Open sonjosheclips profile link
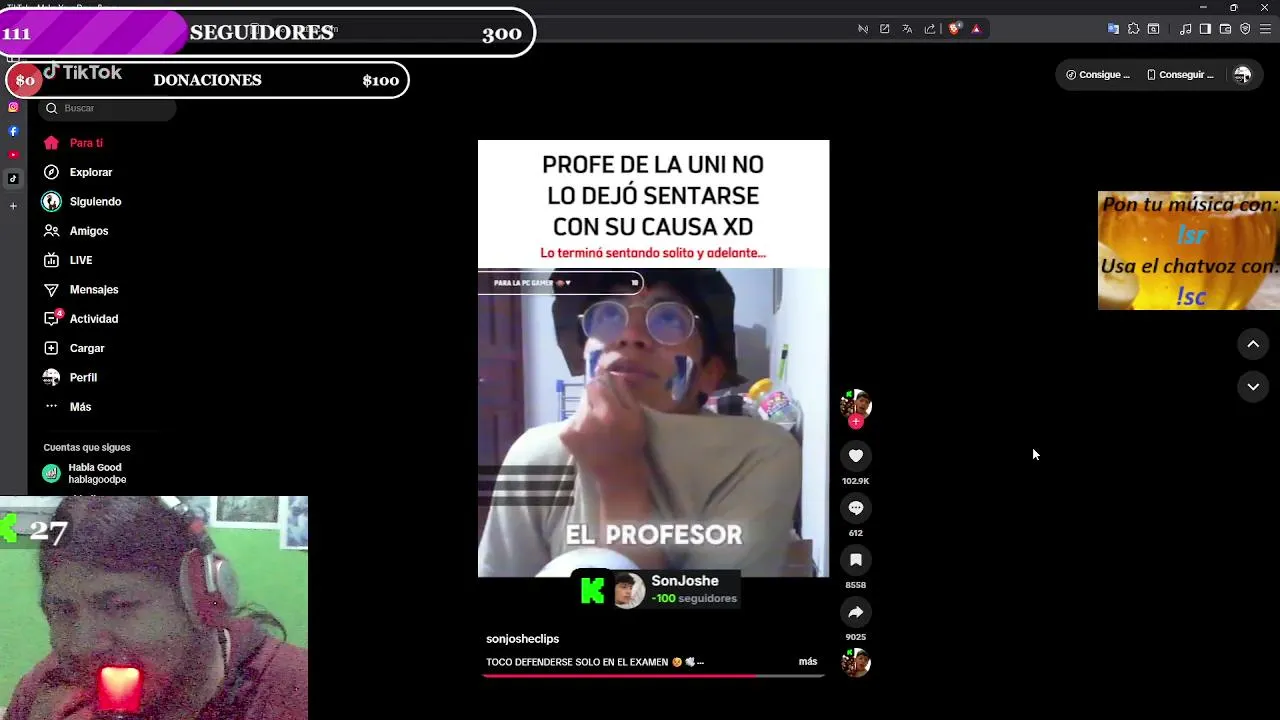Viewport: 1280px width, 720px height. tap(522, 639)
